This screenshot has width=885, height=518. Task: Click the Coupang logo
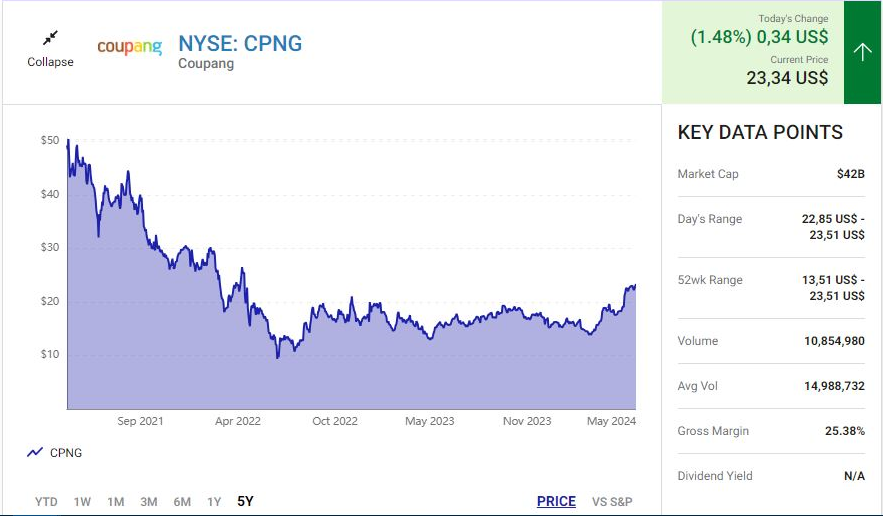tap(129, 47)
